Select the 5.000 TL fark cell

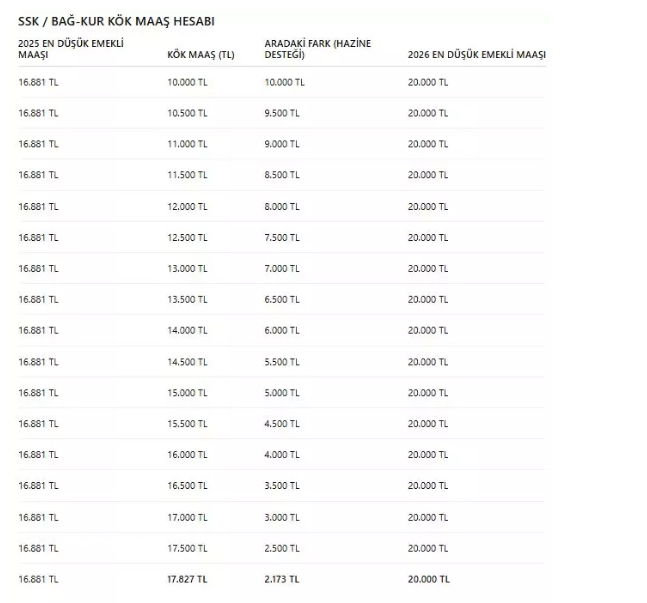tap(282, 393)
